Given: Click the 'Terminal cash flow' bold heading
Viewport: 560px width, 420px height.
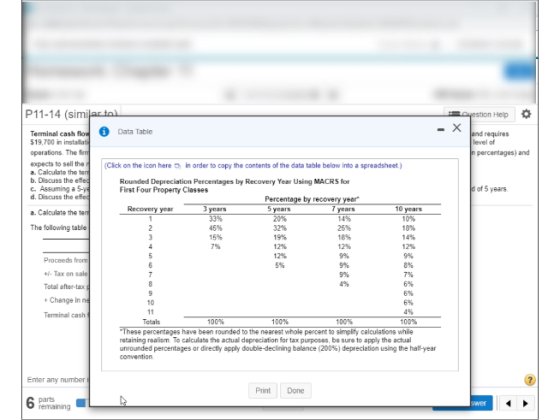Looking at the screenshot, I should click(x=60, y=134).
